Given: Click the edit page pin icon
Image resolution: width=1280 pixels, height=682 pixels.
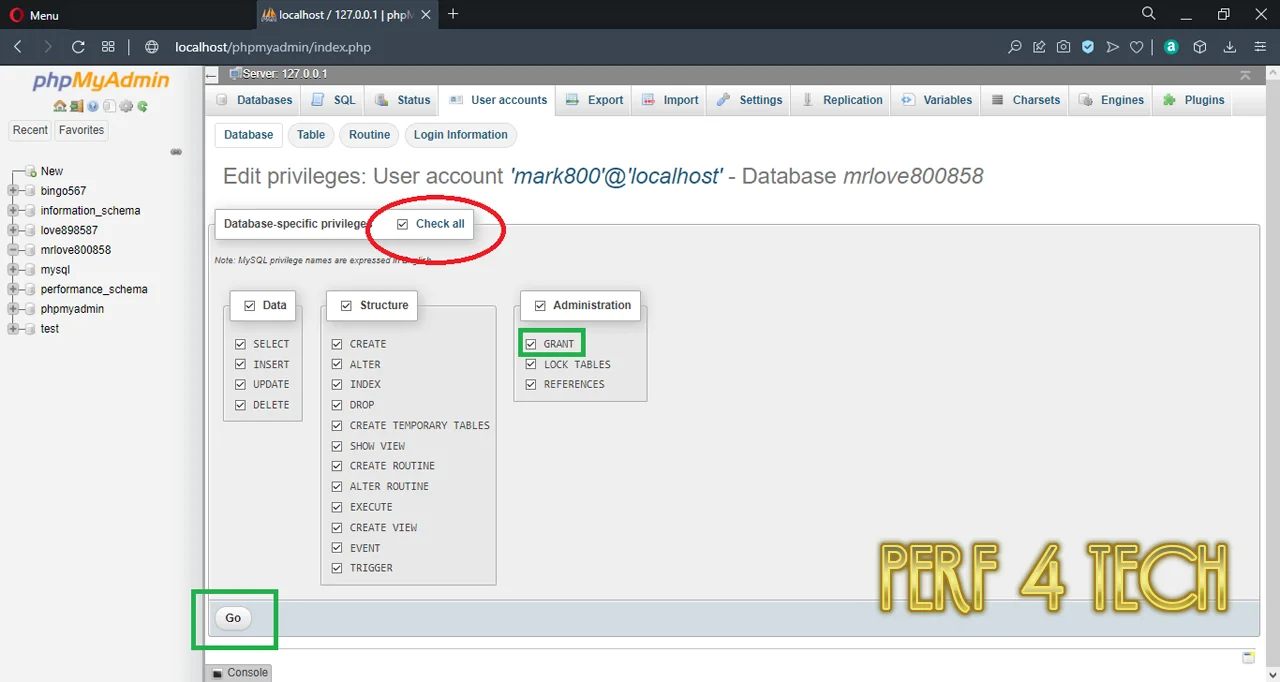Looking at the screenshot, I should [x=1039, y=47].
